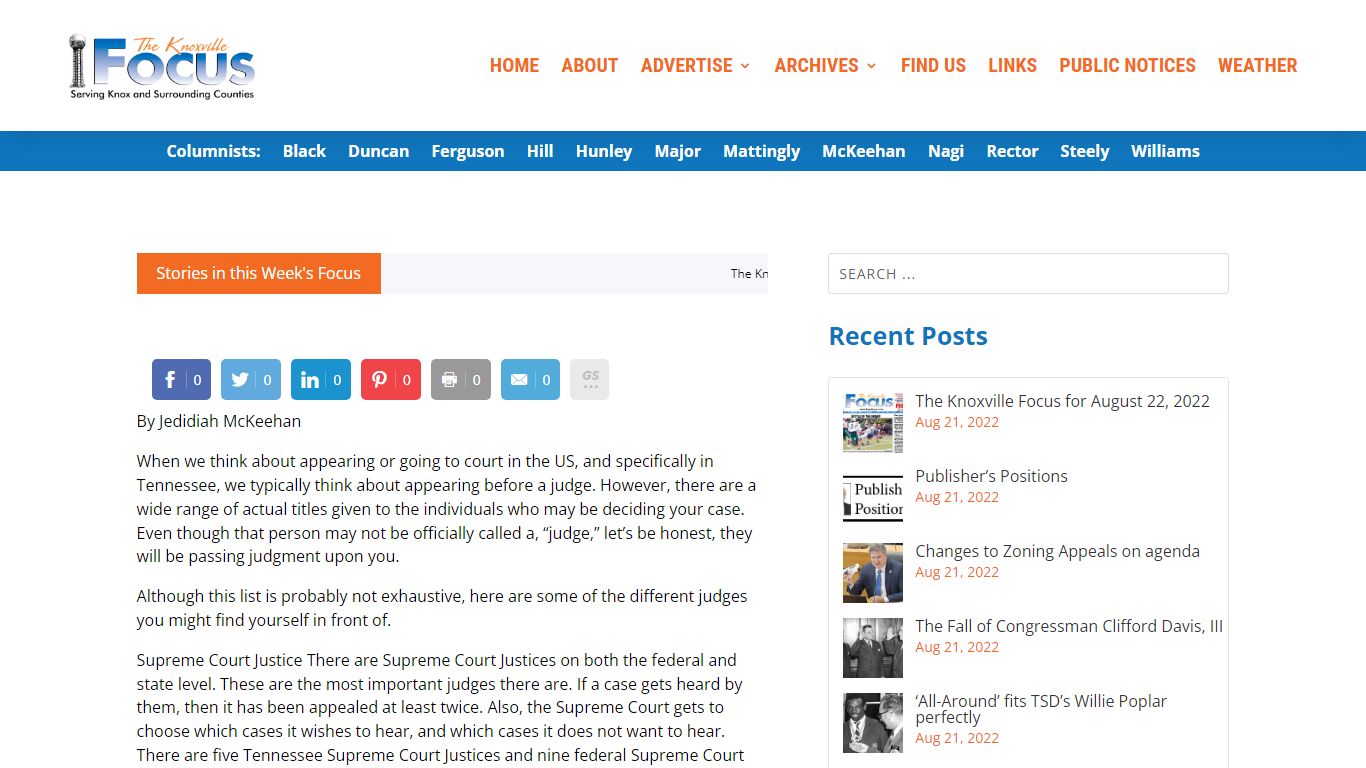Viewport: 1366px width, 768px height.
Task: Focus the Search input field
Action: [x=1028, y=273]
